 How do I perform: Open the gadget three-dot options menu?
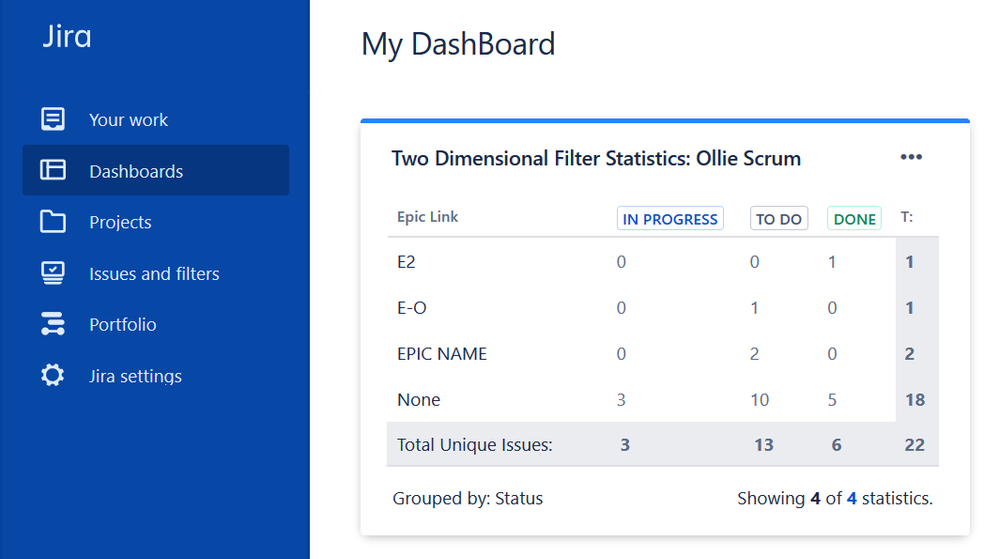point(911,157)
